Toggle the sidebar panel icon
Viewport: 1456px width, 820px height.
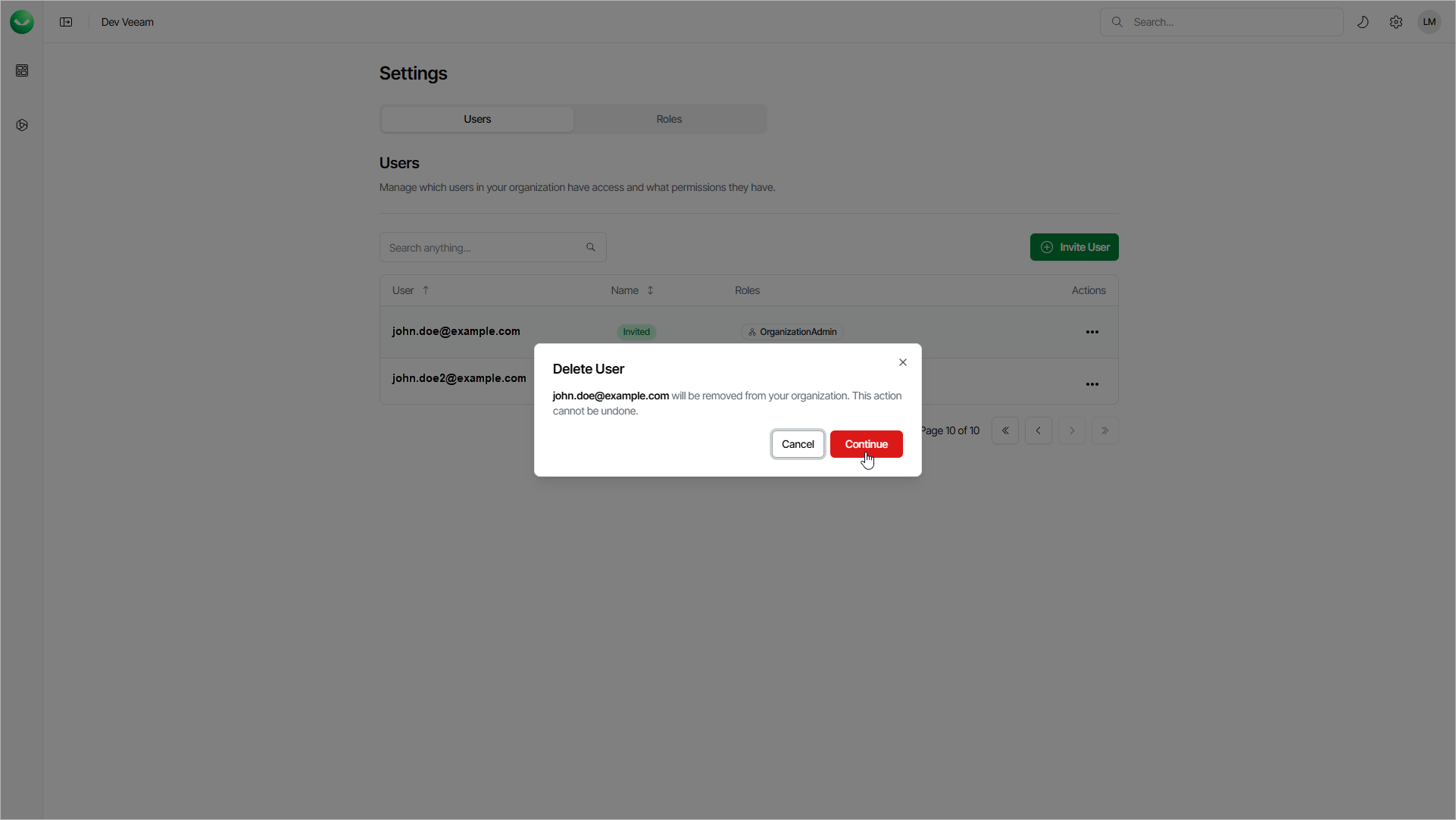pos(66,22)
